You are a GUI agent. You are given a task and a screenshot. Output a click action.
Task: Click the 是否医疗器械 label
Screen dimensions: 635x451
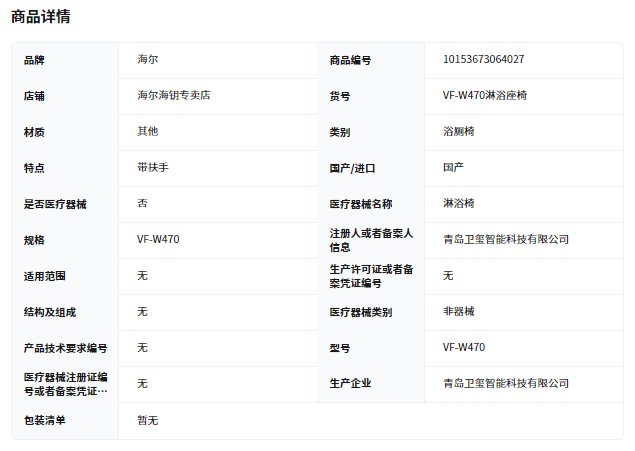(x=55, y=204)
